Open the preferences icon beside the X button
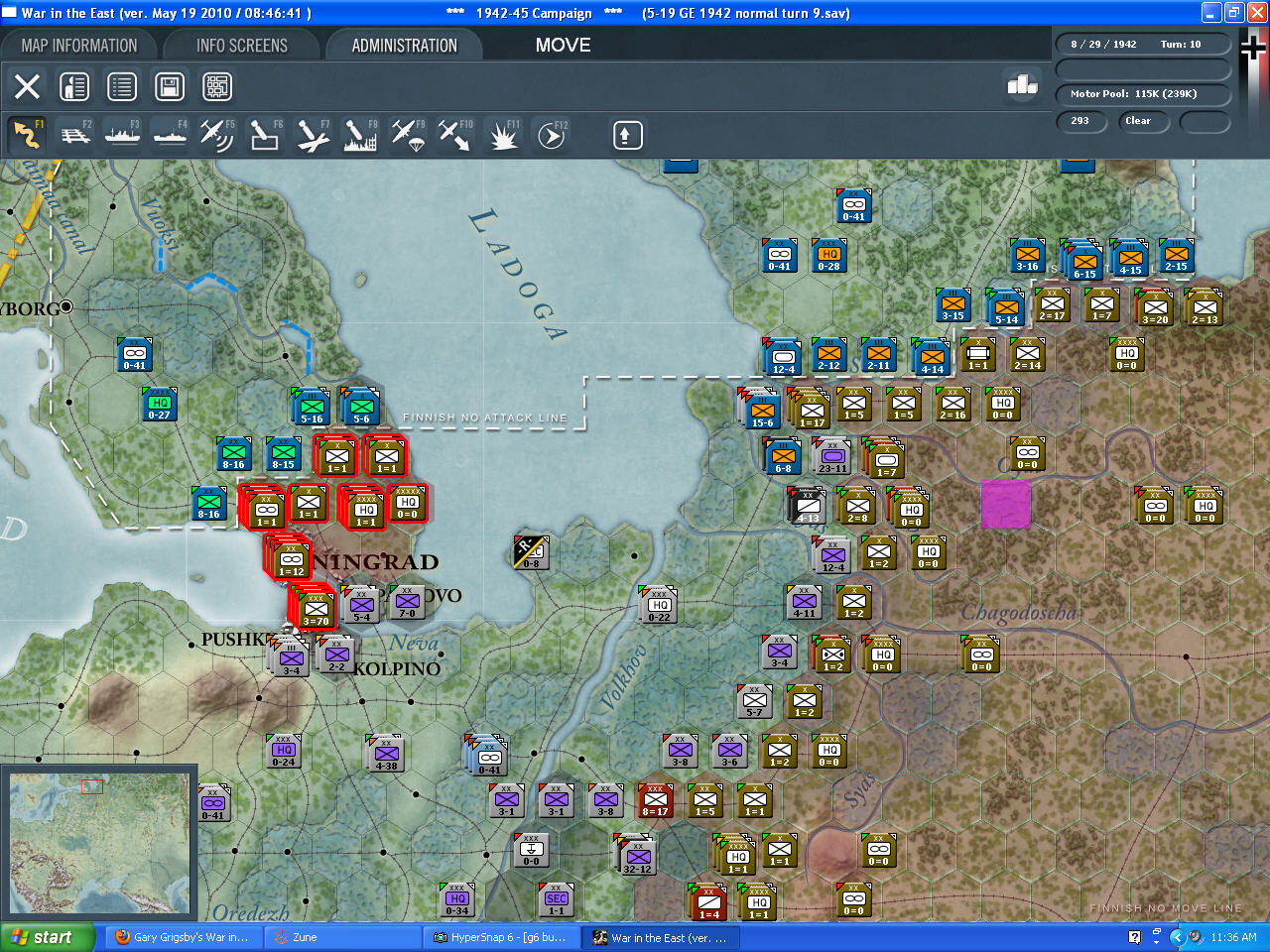 [x=74, y=86]
